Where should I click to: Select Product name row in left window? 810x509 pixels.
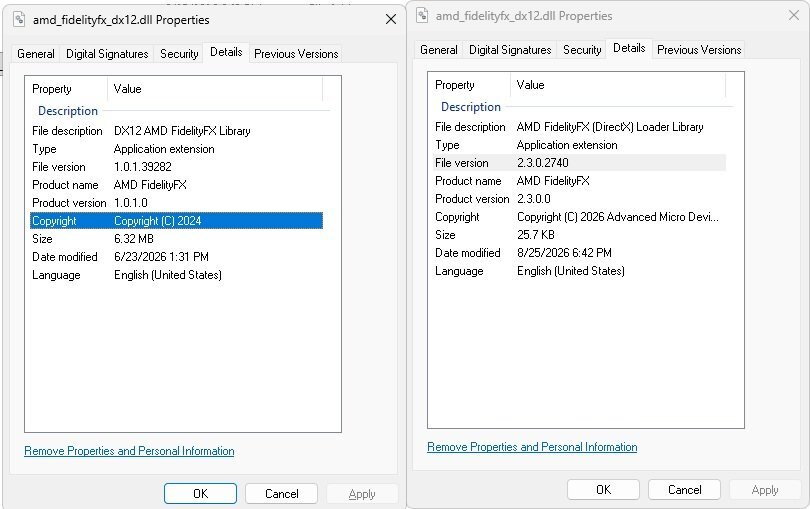point(176,184)
